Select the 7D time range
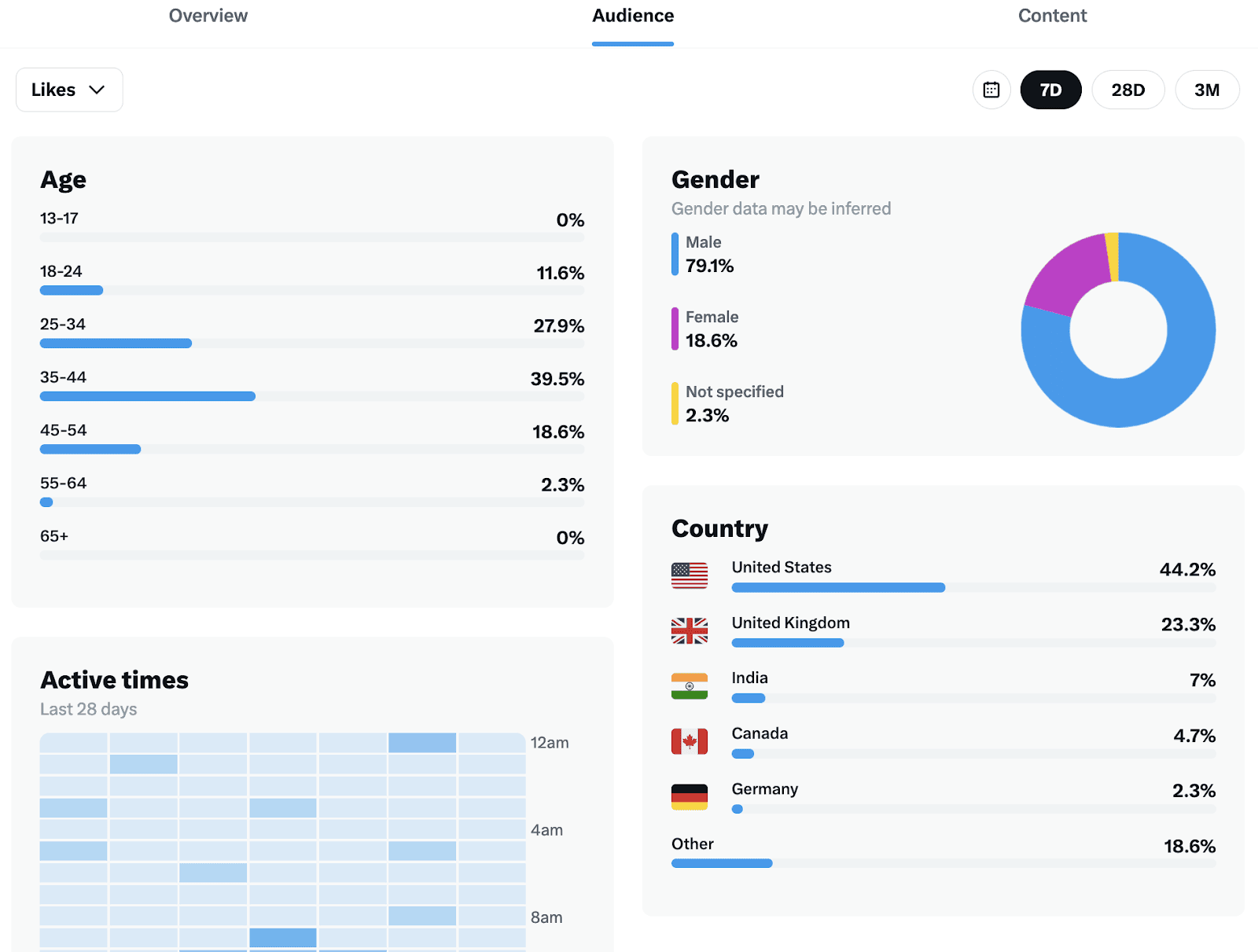The width and height of the screenshot is (1258, 952). pyautogui.click(x=1050, y=90)
